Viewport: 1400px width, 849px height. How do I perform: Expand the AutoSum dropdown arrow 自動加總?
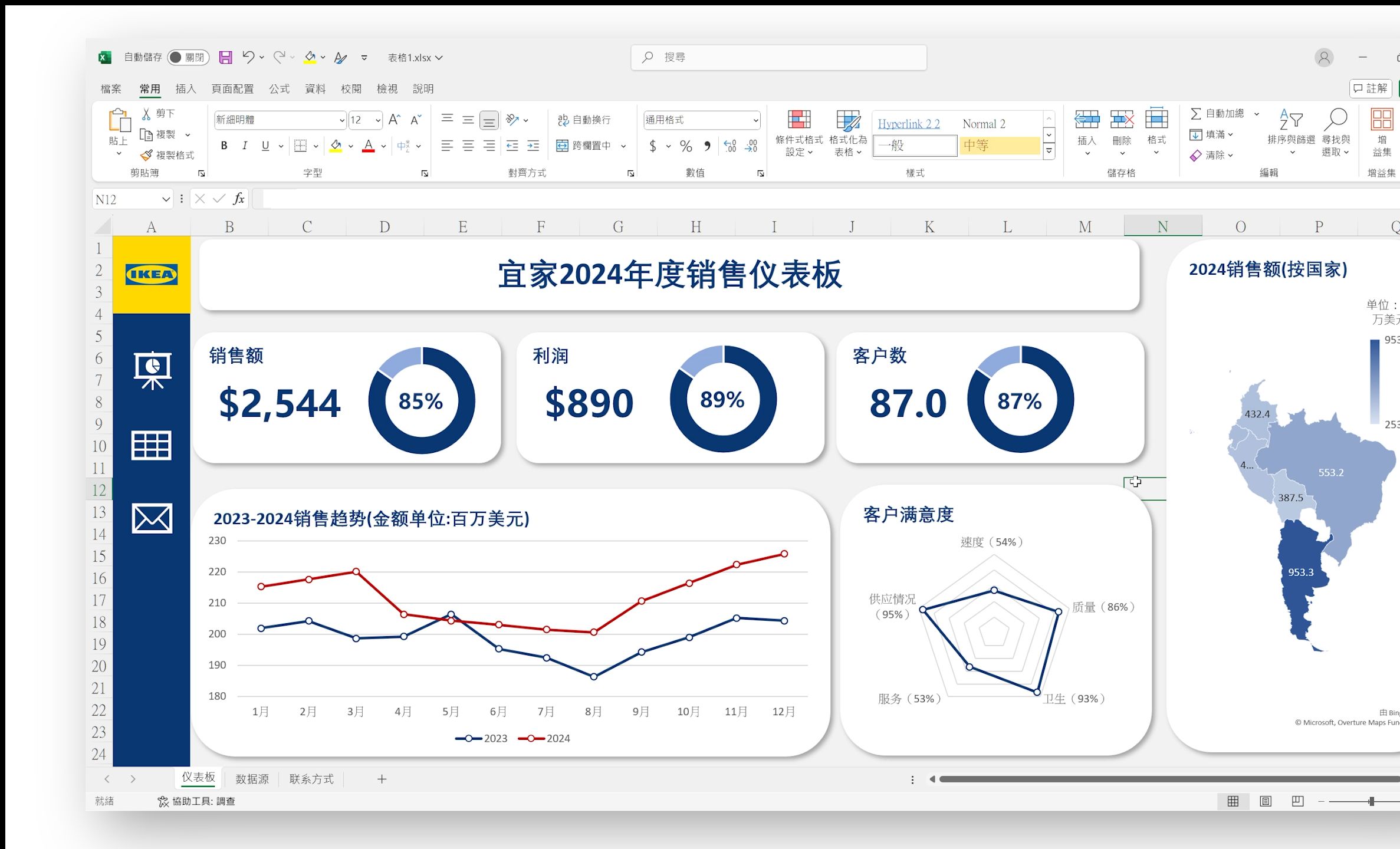click(x=1256, y=113)
